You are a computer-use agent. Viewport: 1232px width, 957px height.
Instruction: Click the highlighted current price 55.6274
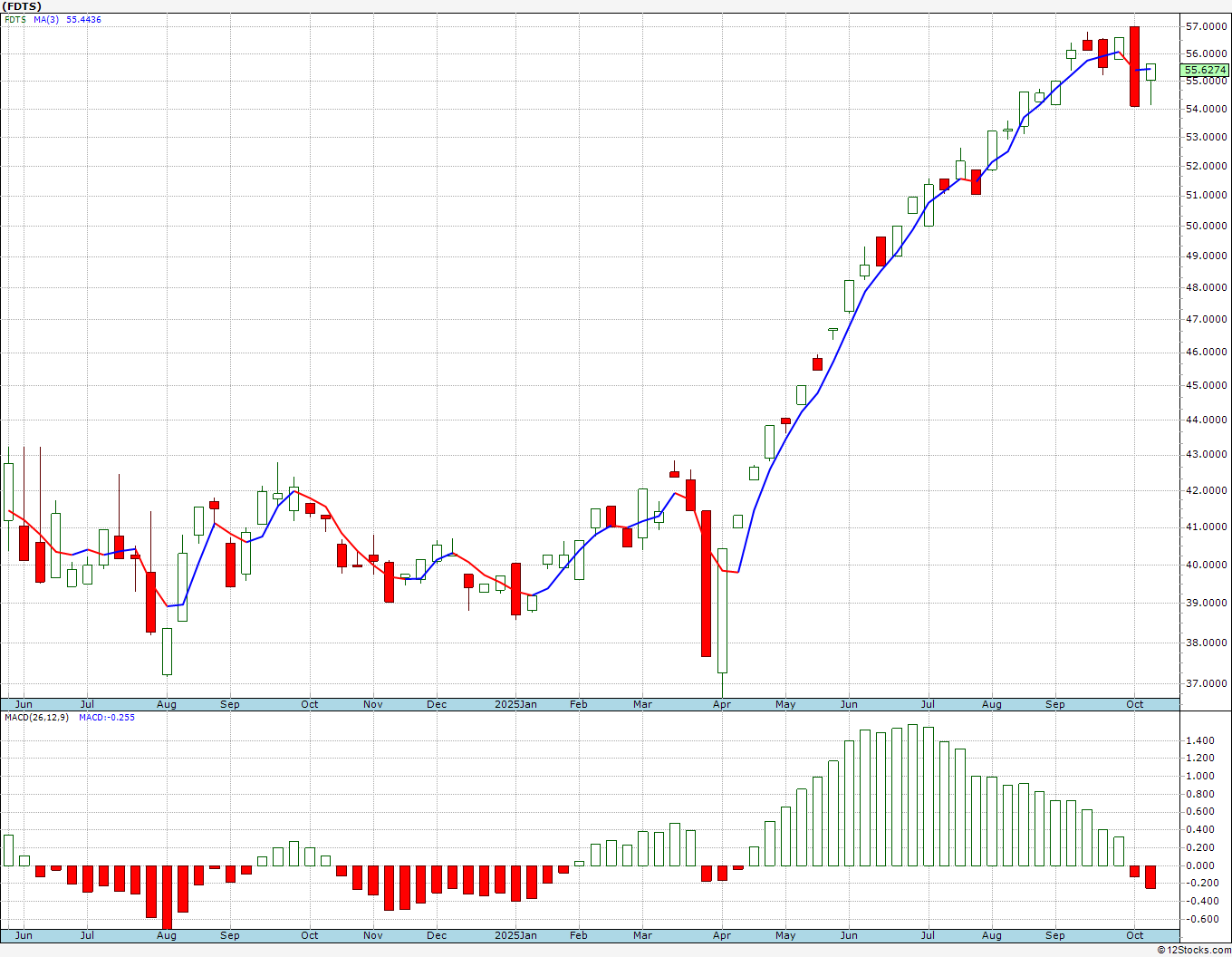(x=1206, y=70)
